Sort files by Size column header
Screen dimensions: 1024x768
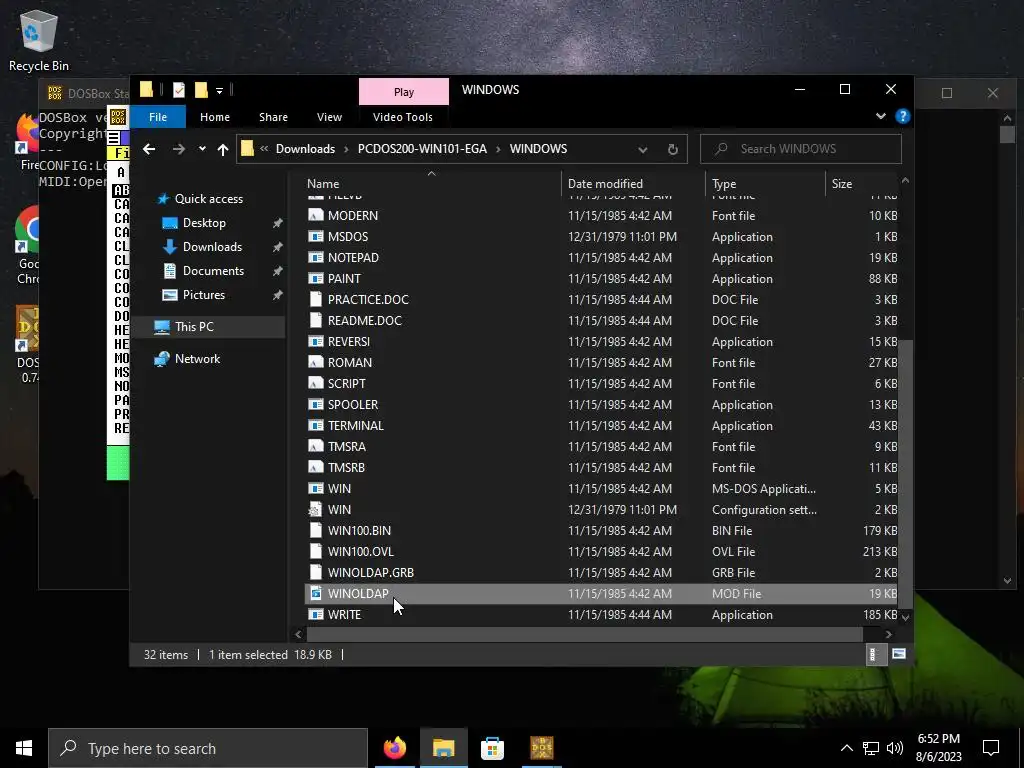[862, 184]
